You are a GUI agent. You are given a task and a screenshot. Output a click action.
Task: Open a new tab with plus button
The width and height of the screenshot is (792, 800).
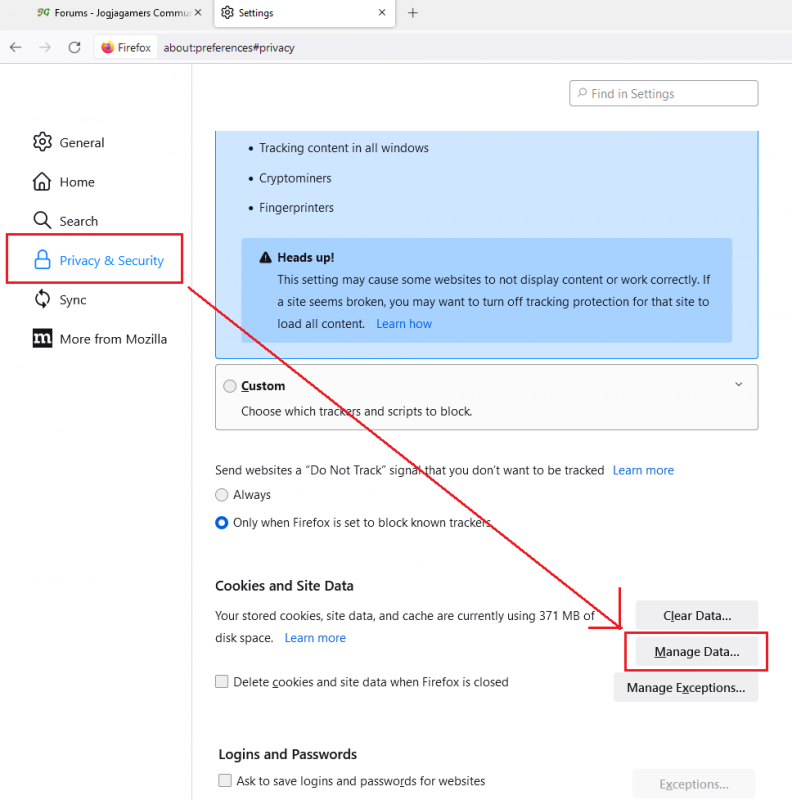click(412, 13)
